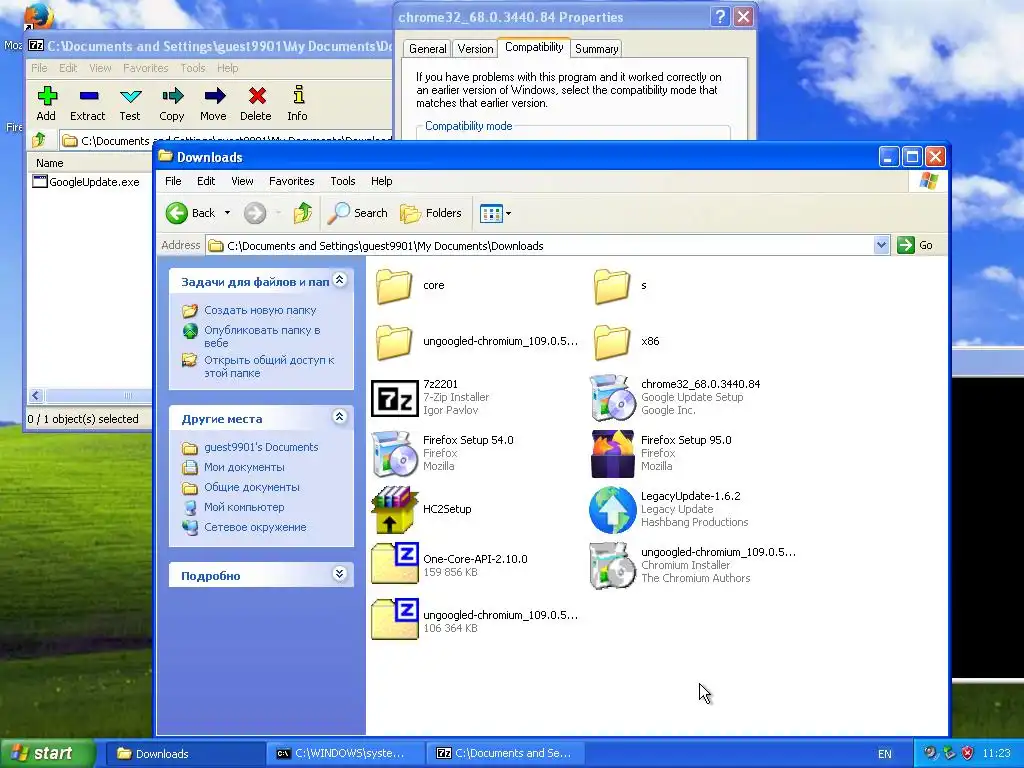Image resolution: width=1024 pixels, height=768 pixels.
Task: Open the Back history dropdown arrow
Action: (227, 213)
